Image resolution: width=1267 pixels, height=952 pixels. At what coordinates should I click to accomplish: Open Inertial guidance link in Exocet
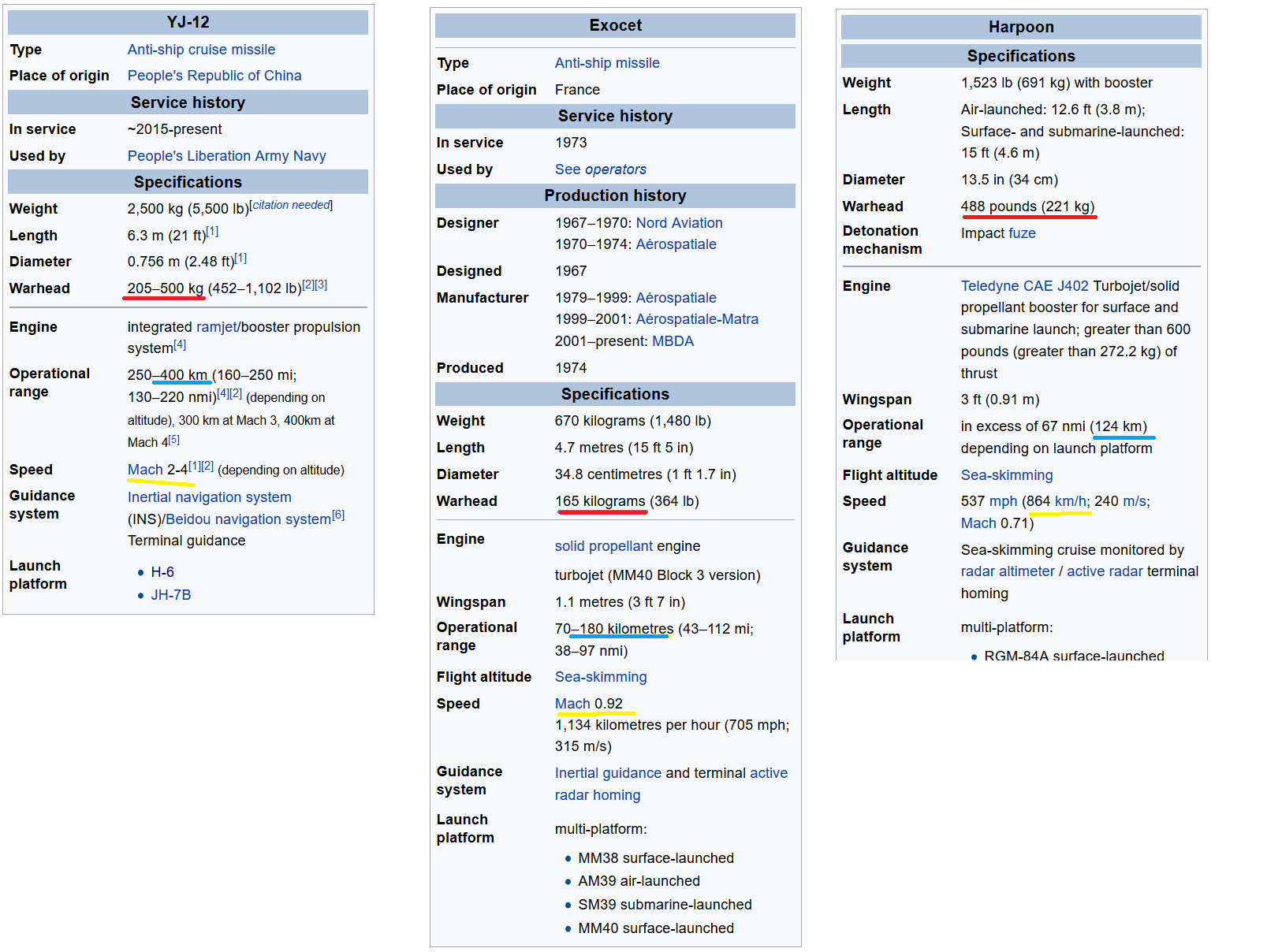click(608, 773)
